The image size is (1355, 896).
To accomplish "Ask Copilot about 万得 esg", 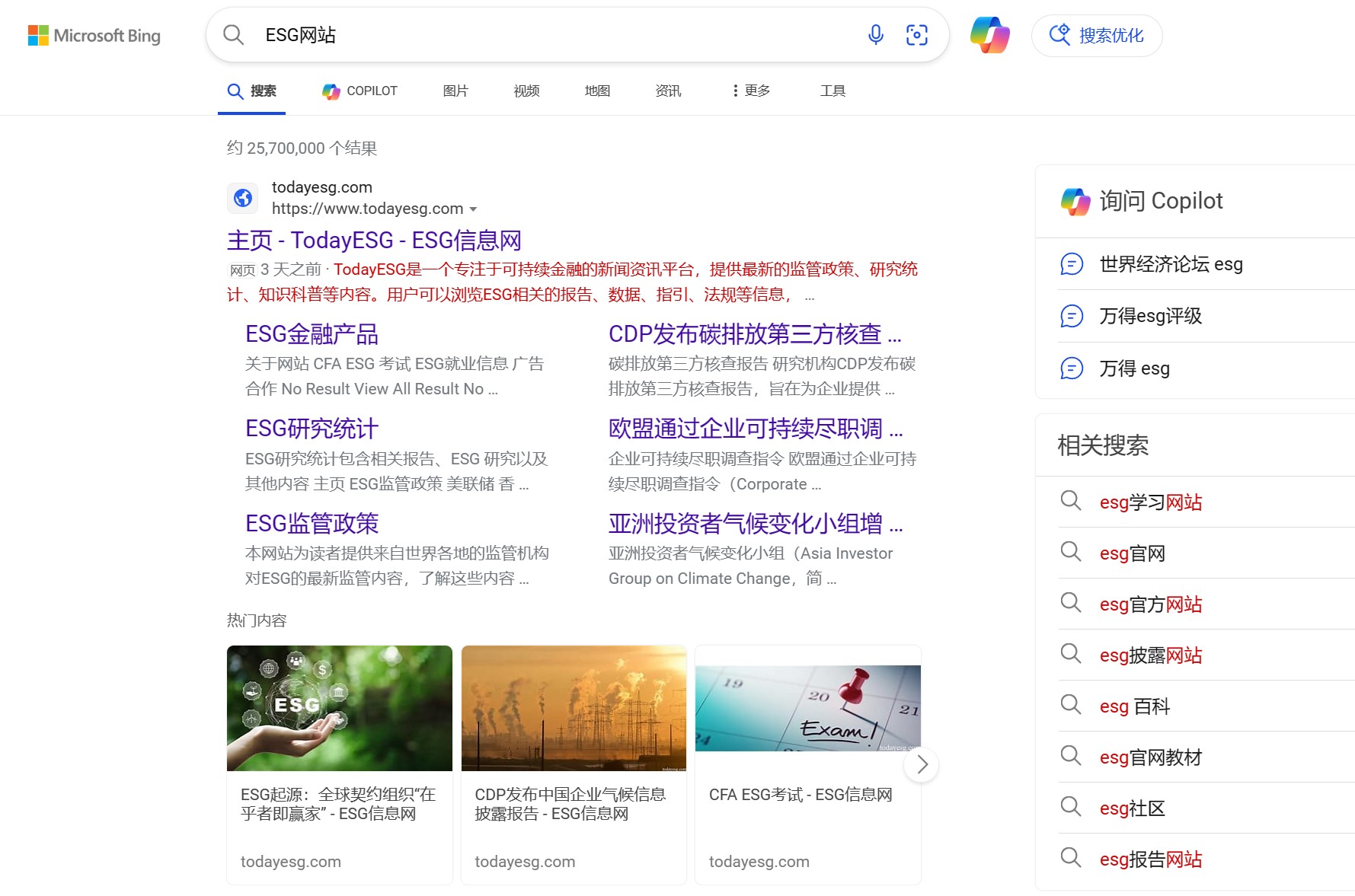I will click(1134, 368).
